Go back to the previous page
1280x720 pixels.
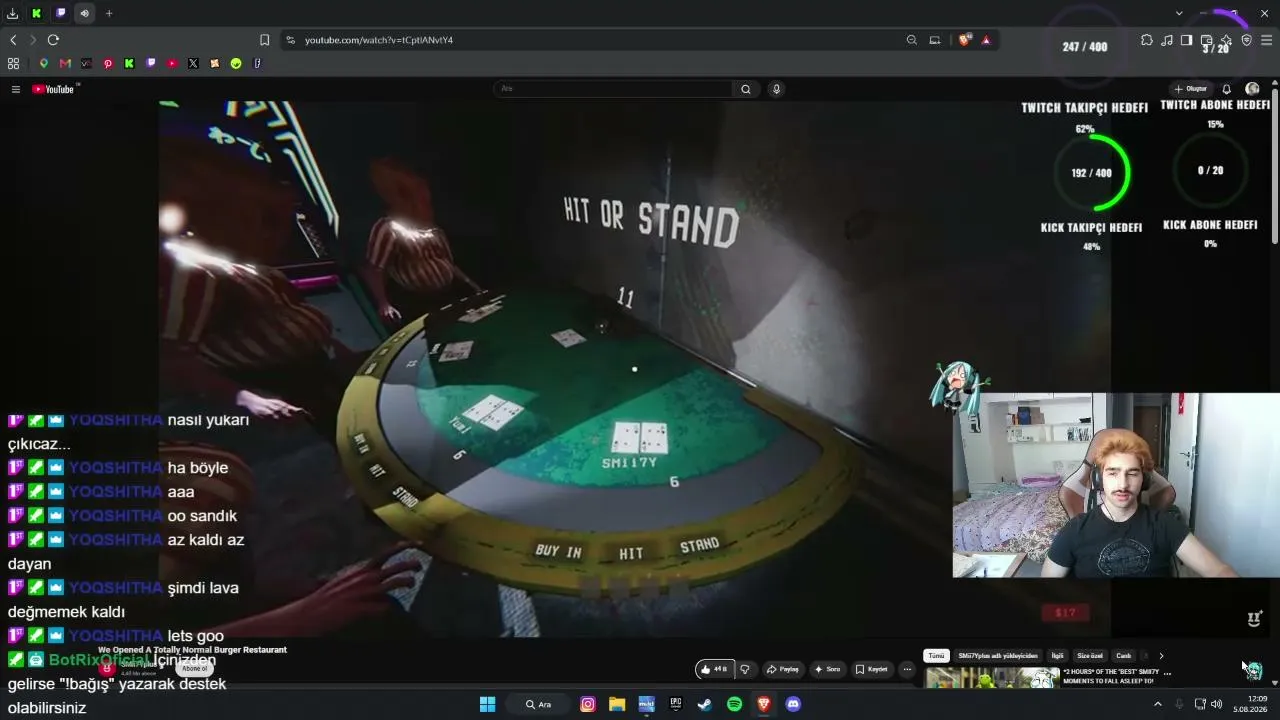(13, 40)
